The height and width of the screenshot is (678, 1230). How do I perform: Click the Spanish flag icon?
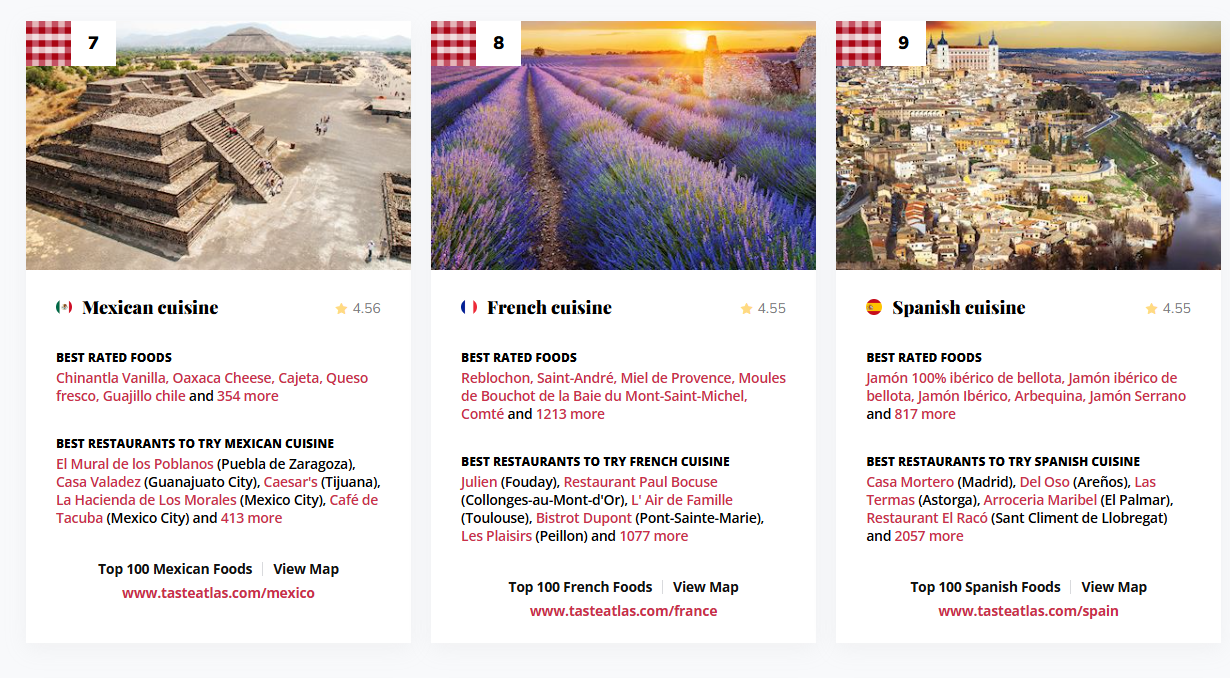pos(874,307)
